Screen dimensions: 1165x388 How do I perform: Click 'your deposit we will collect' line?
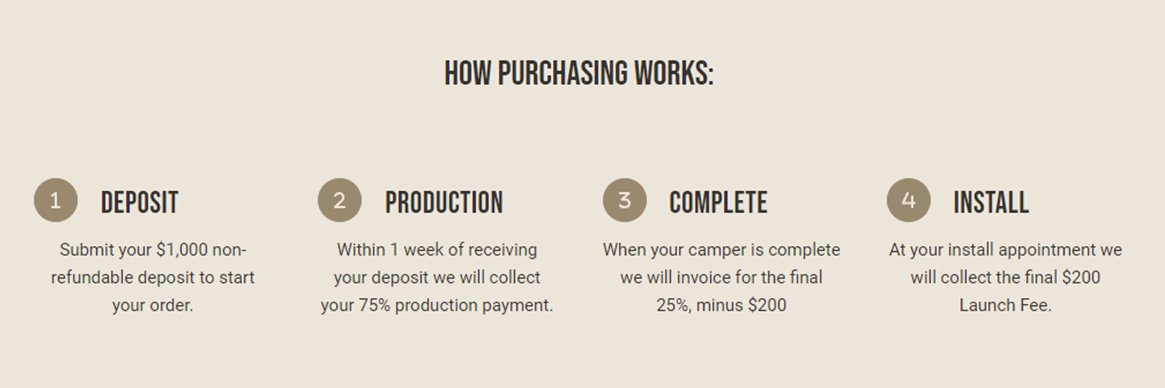pyautogui.click(x=437, y=278)
